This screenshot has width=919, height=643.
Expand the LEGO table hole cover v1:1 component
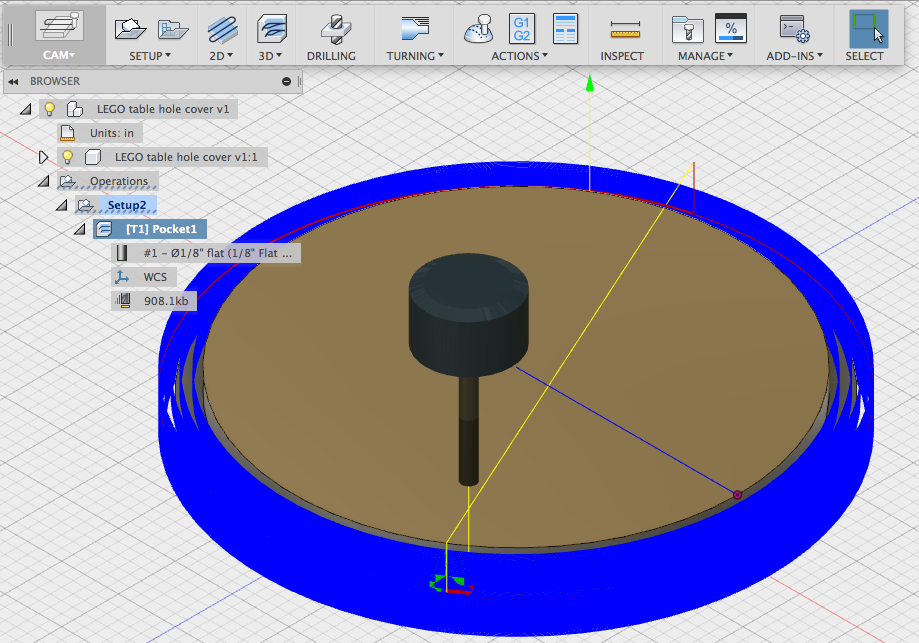[x=42, y=156]
